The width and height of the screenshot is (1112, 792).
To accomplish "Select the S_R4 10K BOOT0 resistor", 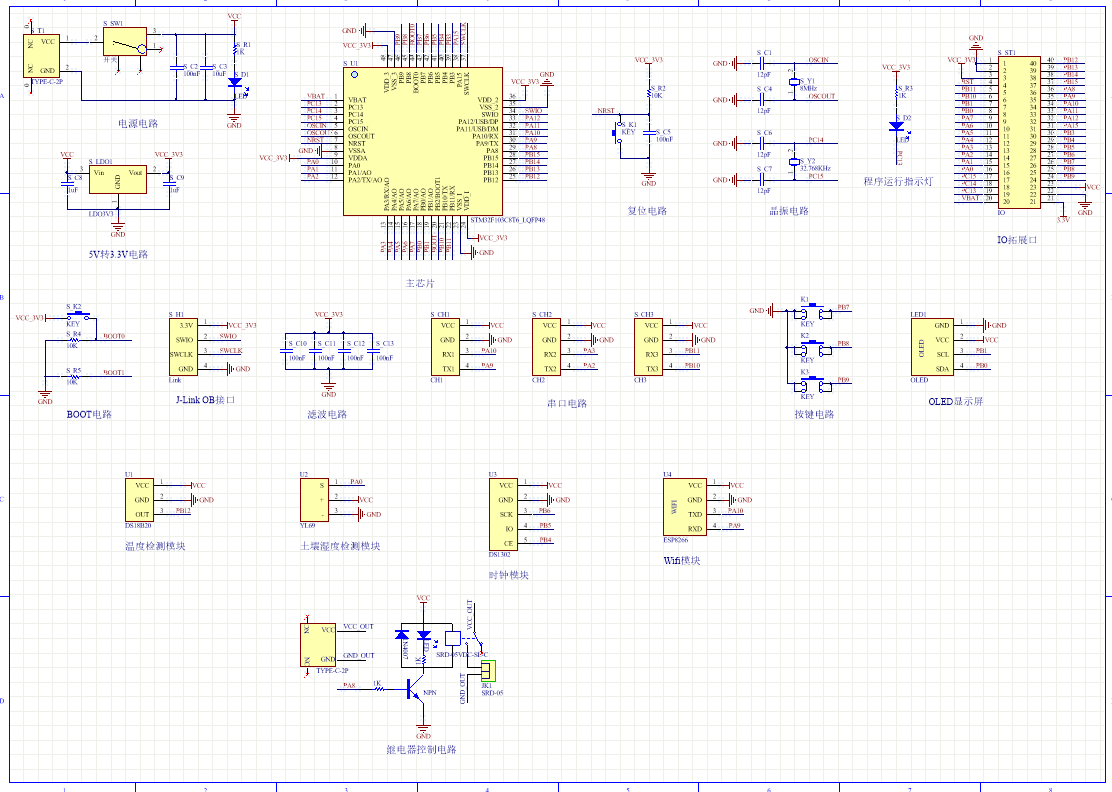I will coord(73,340).
